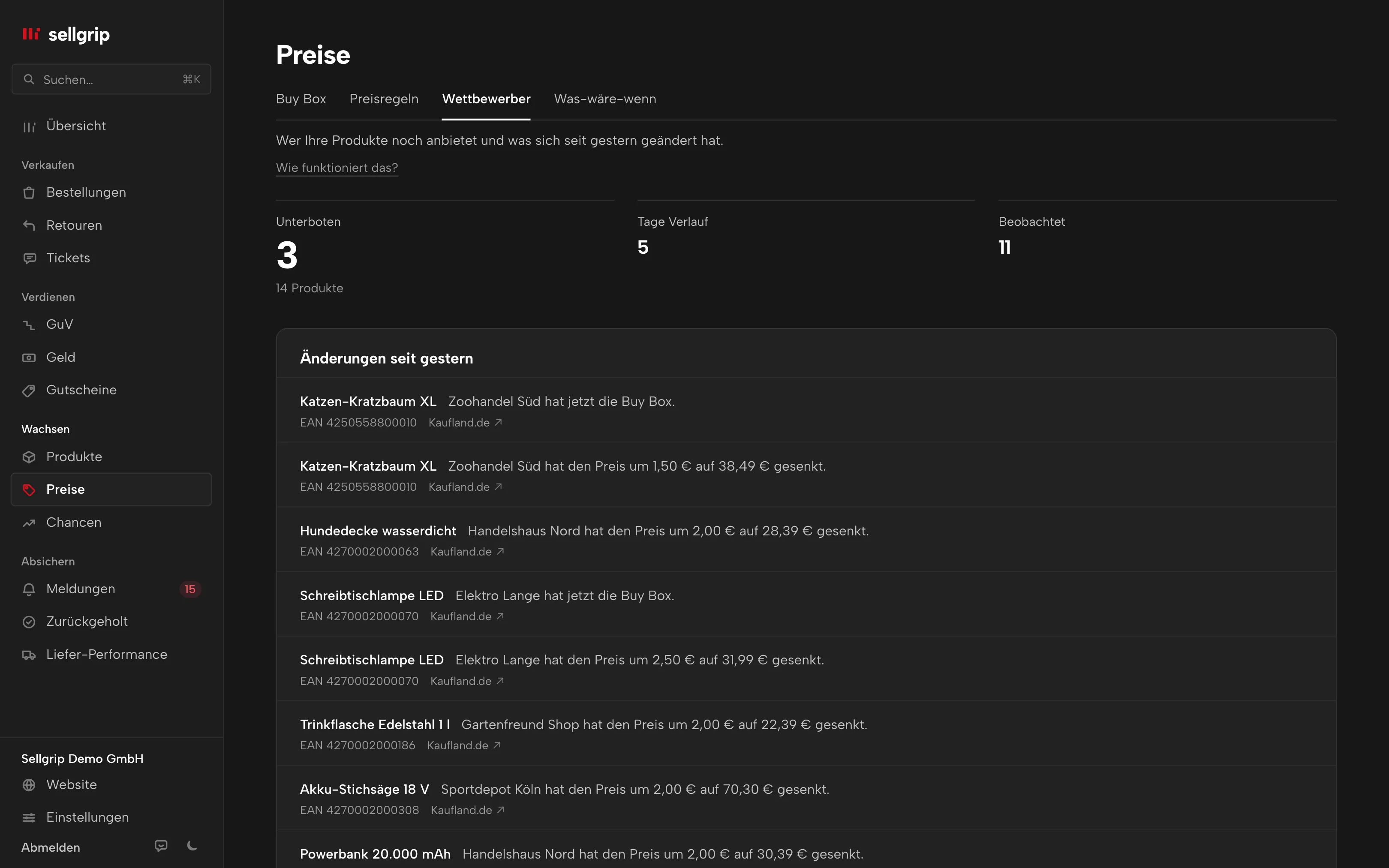The image size is (1389, 868).
Task: Click the Einstellungen sliders icon
Action: click(x=29, y=817)
